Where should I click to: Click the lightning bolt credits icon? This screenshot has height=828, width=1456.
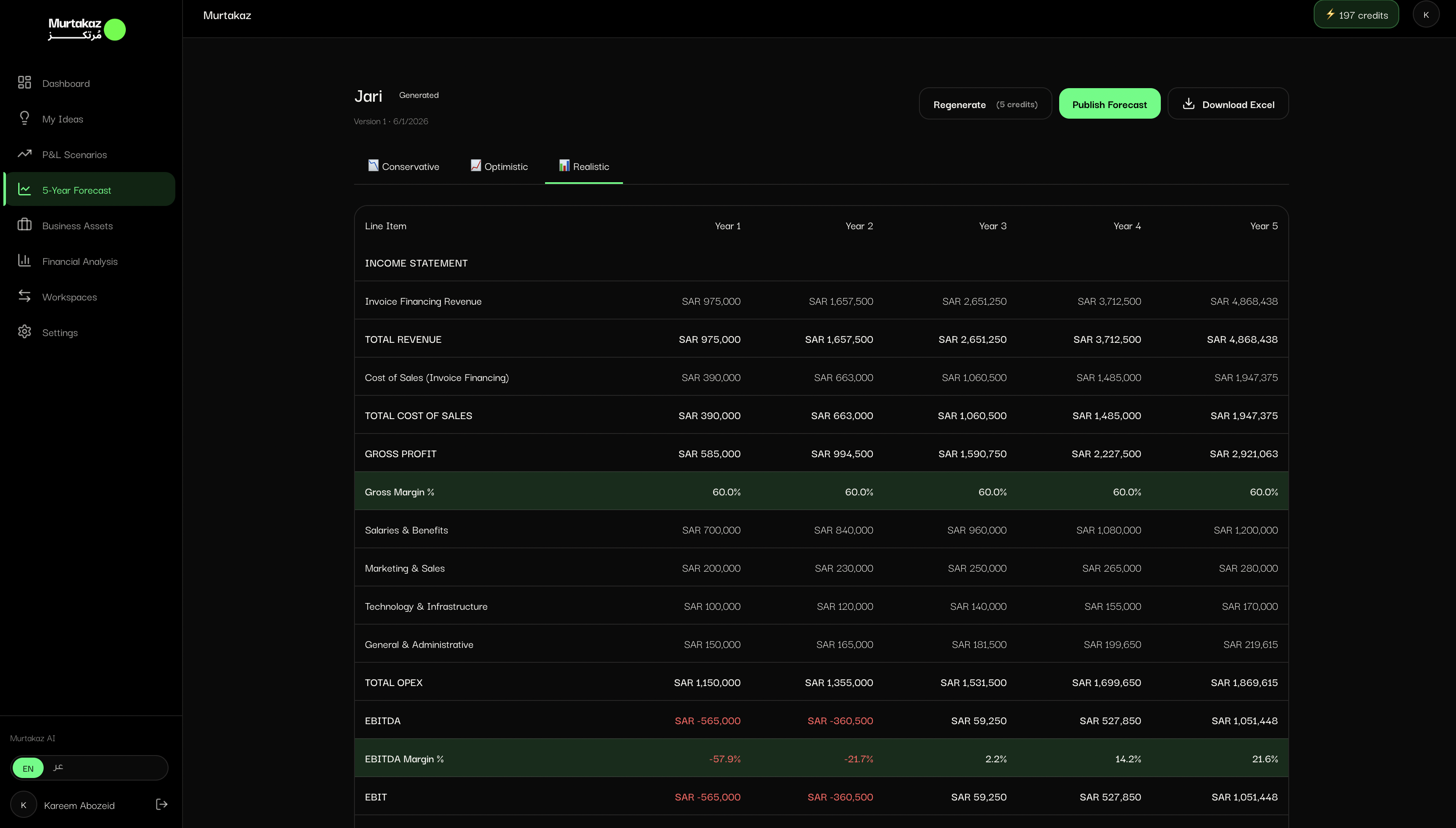[1330, 14]
